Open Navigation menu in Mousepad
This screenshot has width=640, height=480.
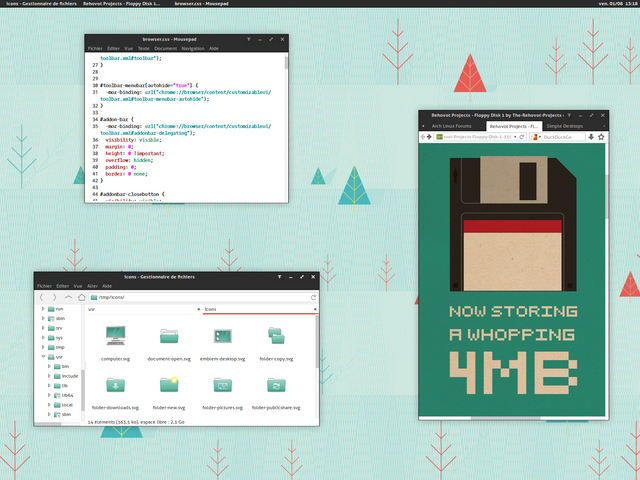point(193,48)
